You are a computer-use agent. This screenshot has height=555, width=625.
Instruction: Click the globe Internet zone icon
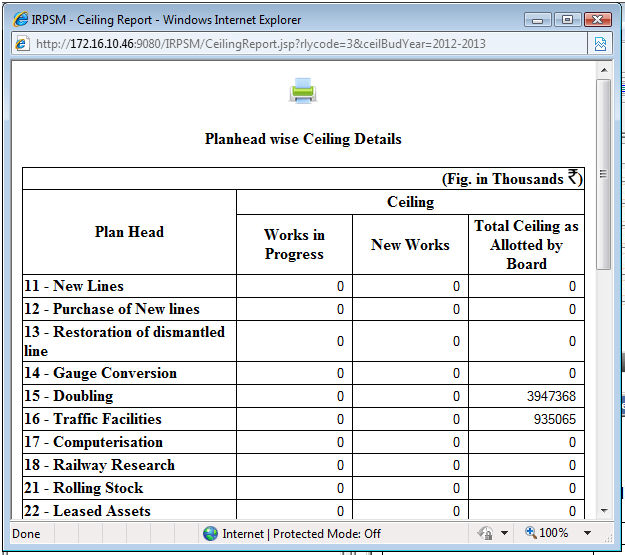[210, 534]
